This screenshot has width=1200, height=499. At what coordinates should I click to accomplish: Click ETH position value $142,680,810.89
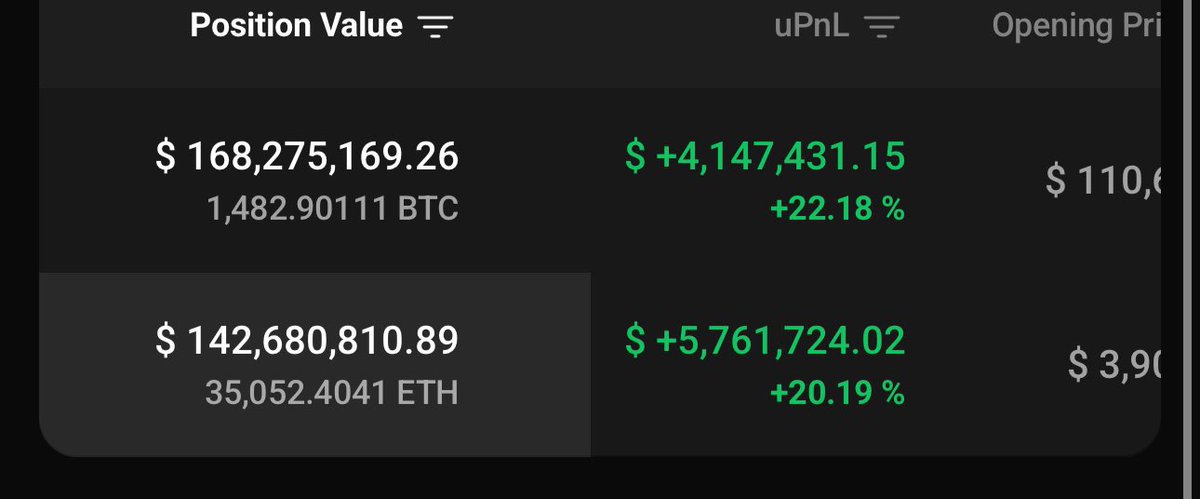click(x=307, y=341)
